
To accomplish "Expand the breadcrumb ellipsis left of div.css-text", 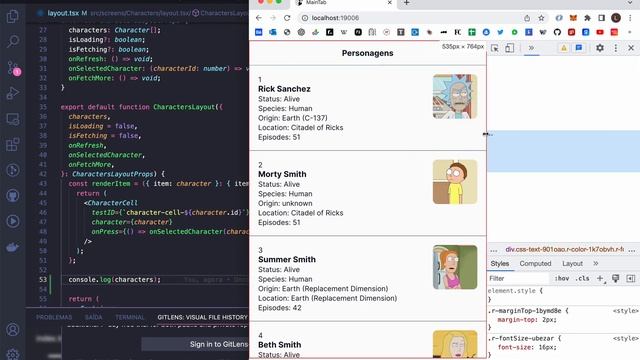I will (493, 249).
